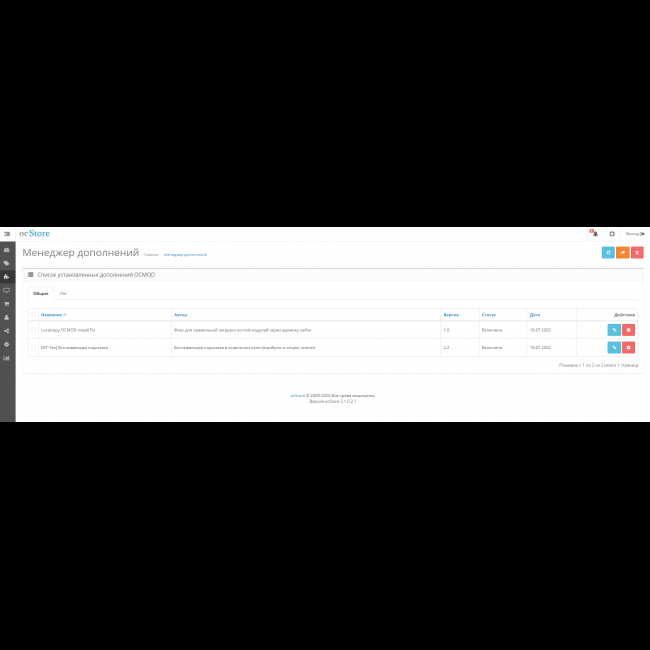This screenshot has height=650, width=650.
Task: Click the Главная breadcrumb link
Action: point(150,255)
